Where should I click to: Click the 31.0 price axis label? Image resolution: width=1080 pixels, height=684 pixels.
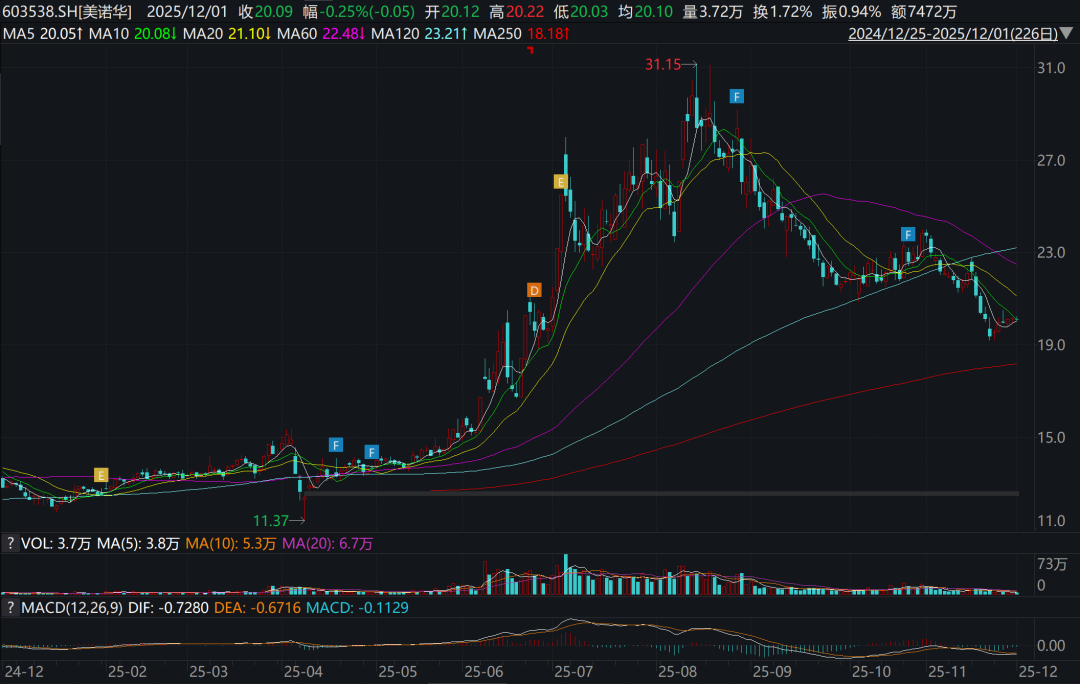(1051, 68)
